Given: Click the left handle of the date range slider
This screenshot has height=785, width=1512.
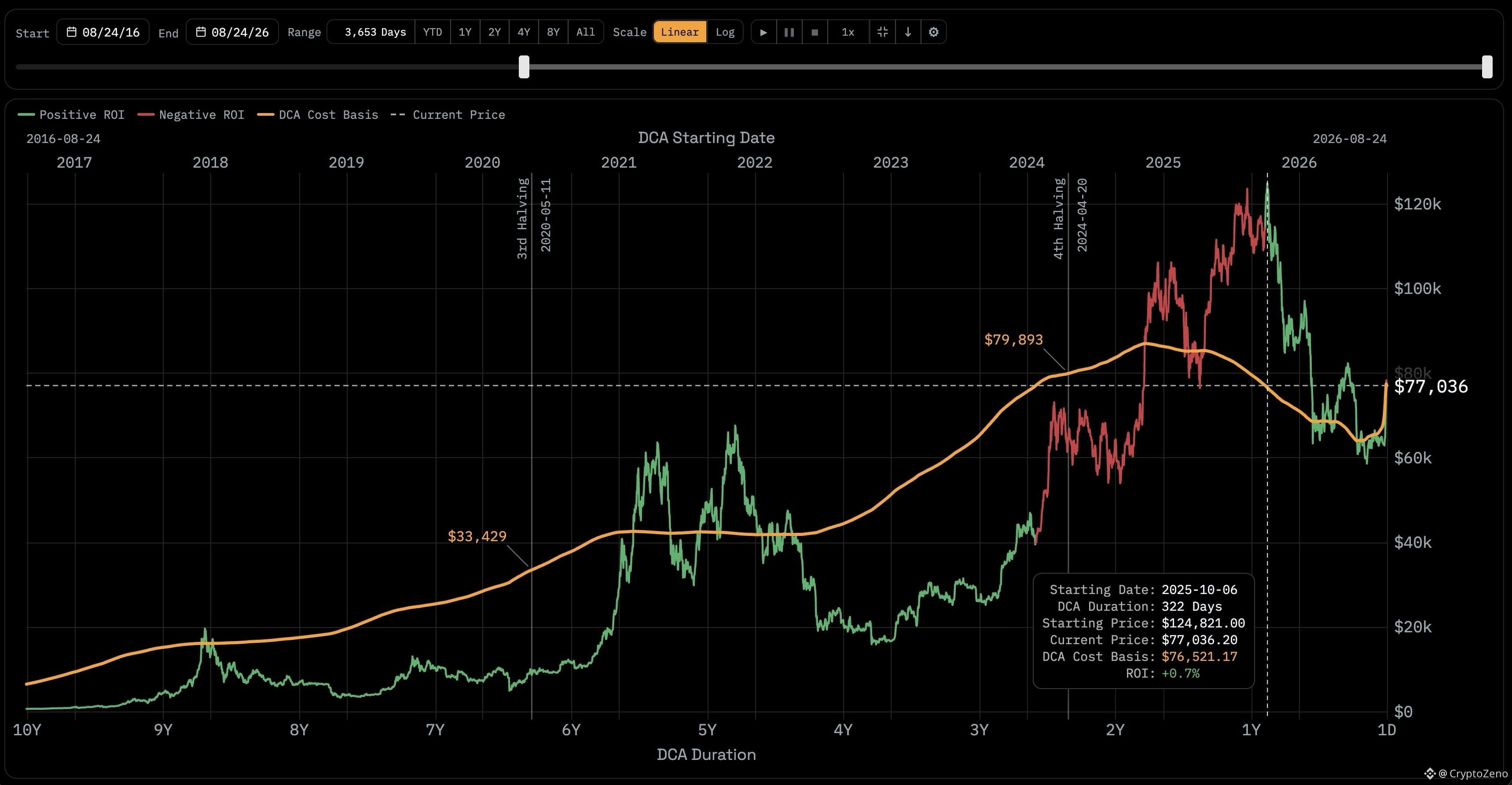Looking at the screenshot, I should (524, 67).
